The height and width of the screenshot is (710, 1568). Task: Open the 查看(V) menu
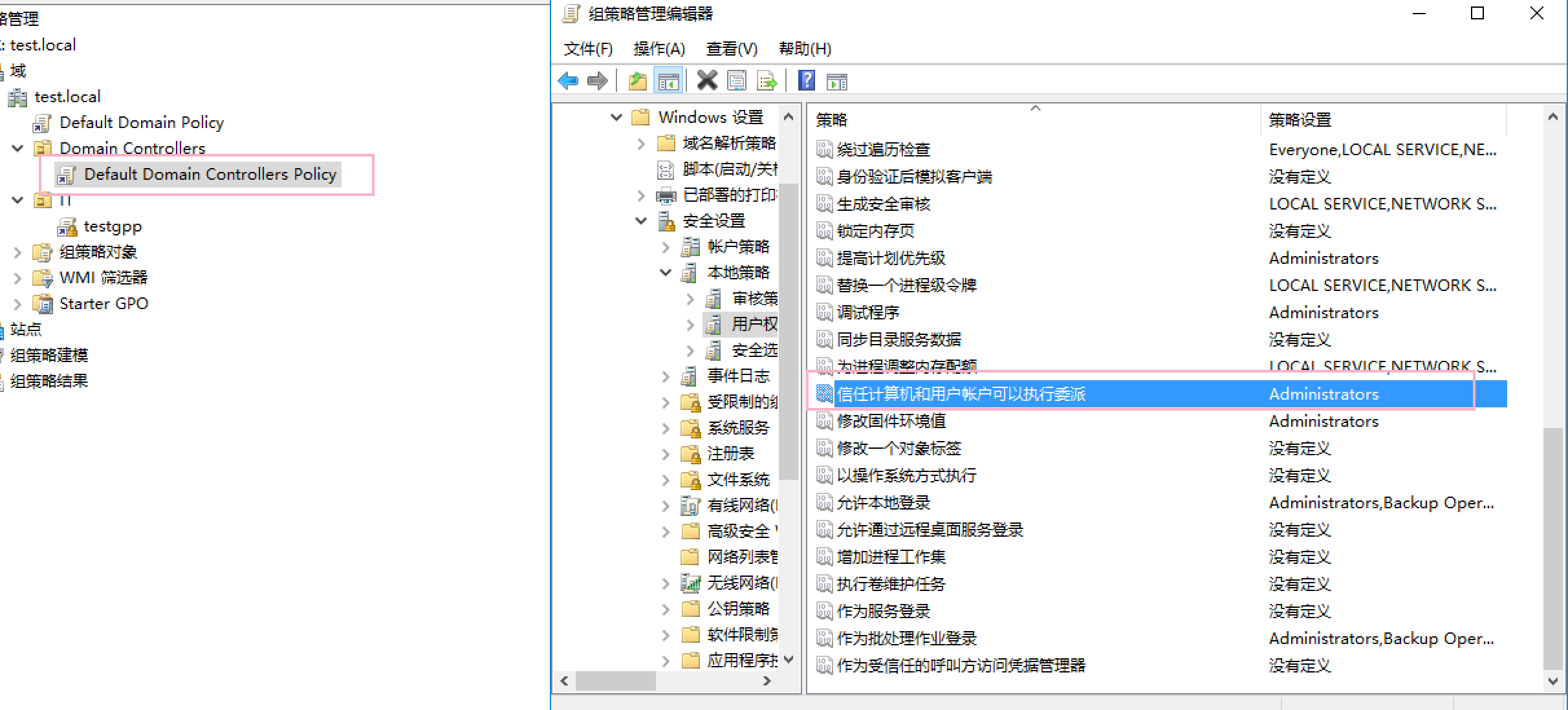coord(732,49)
